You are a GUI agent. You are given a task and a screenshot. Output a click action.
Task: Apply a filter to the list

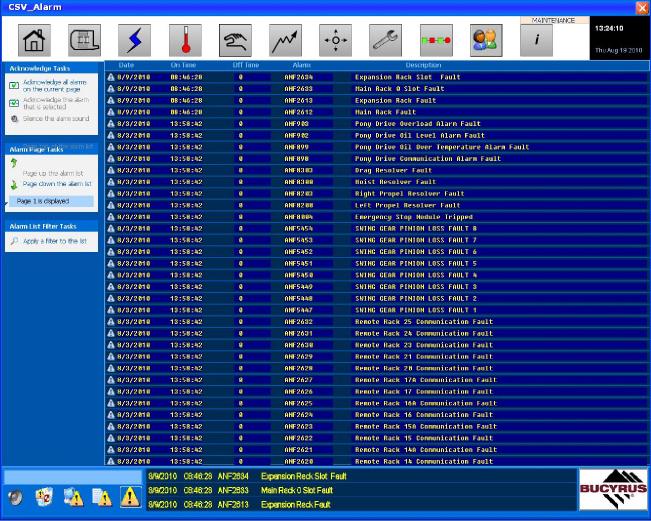55,241
